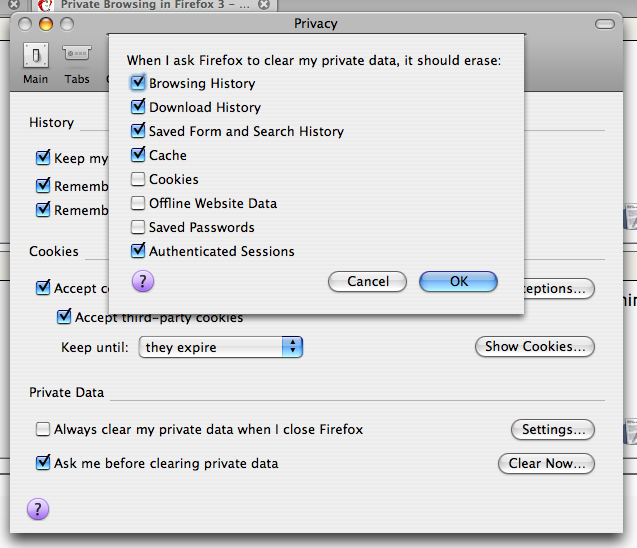Enable the Cookies checkbox in the dialog
The width and height of the screenshot is (637, 548).
[x=138, y=179]
